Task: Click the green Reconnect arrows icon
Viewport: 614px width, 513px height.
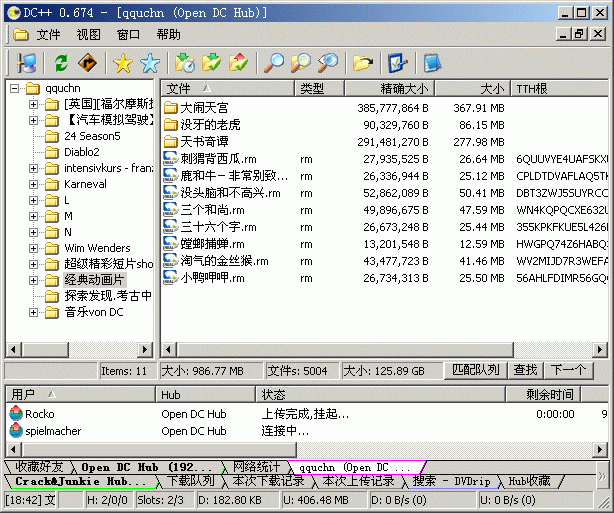Action: 61,63
